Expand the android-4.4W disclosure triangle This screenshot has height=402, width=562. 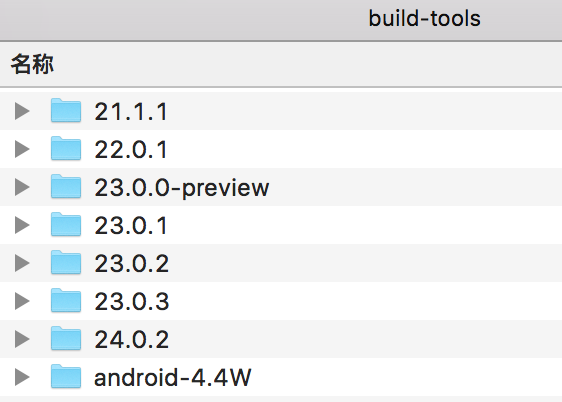coord(22,377)
